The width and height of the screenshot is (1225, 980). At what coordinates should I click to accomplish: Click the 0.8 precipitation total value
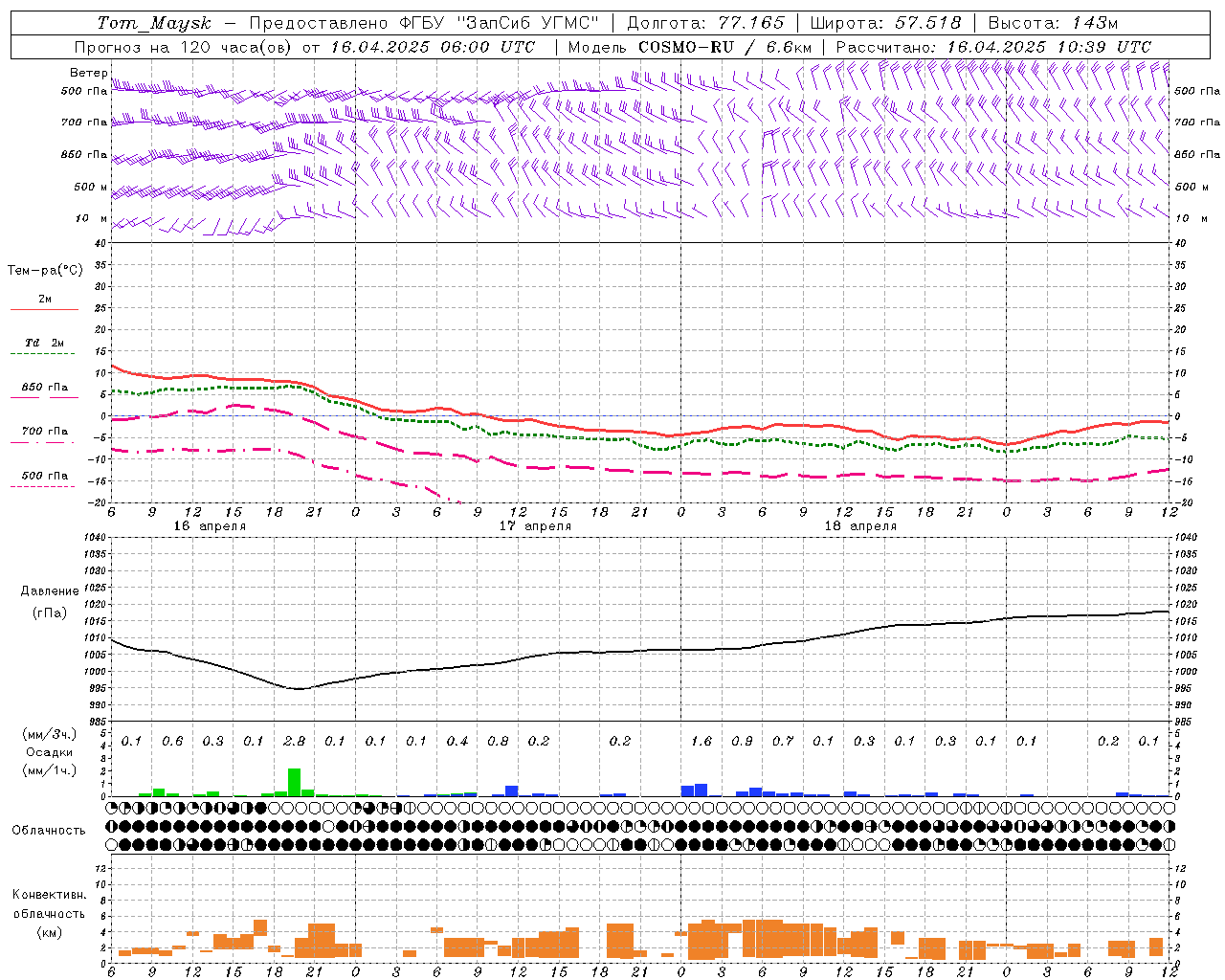(x=498, y=742)
